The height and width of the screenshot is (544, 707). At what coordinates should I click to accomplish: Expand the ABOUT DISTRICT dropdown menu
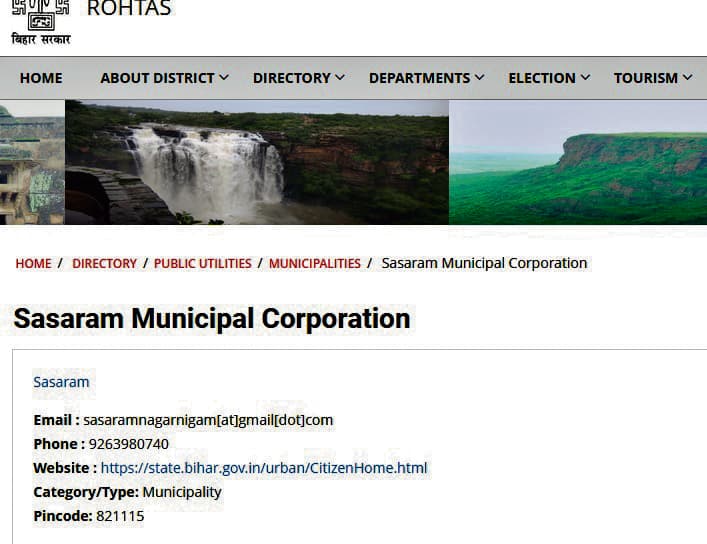point(158,78)
